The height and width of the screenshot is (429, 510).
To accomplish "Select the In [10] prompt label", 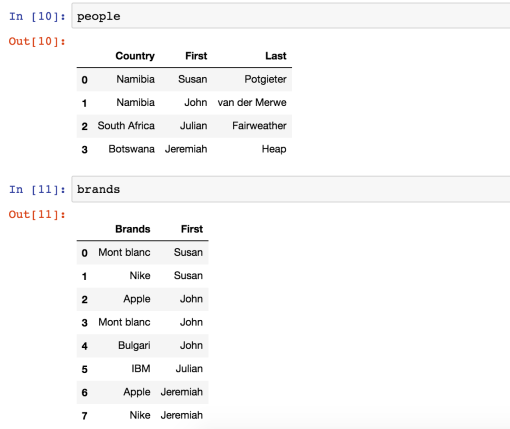I will click(37, 16).
